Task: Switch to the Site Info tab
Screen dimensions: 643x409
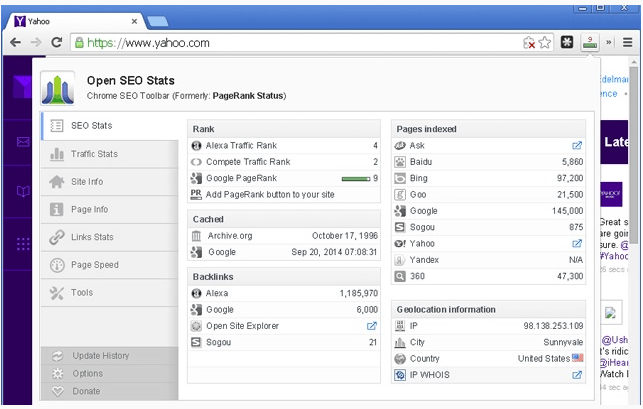Action: [x=110, y=182]
